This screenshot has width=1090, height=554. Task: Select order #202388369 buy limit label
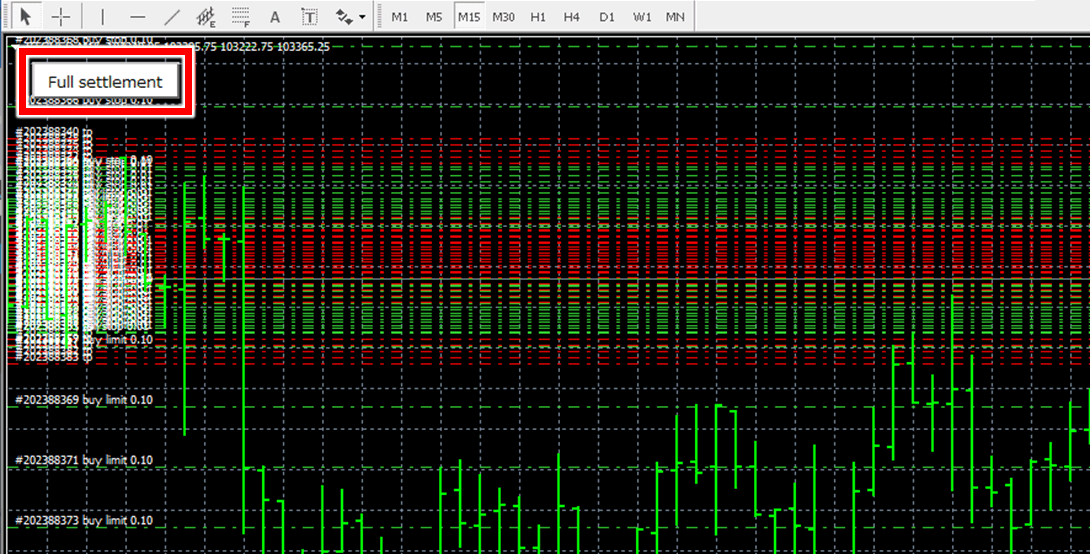(x=83, y=400)
